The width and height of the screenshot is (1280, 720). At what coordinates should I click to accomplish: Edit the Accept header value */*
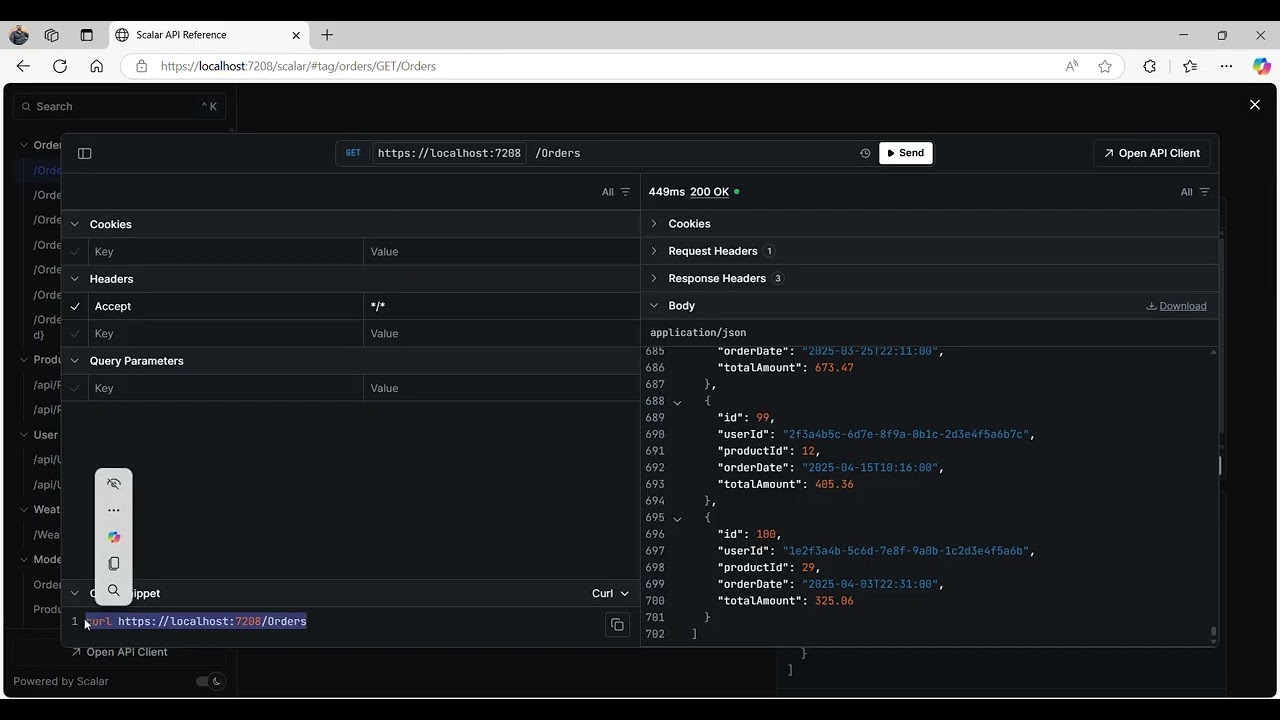coord(501,306)
